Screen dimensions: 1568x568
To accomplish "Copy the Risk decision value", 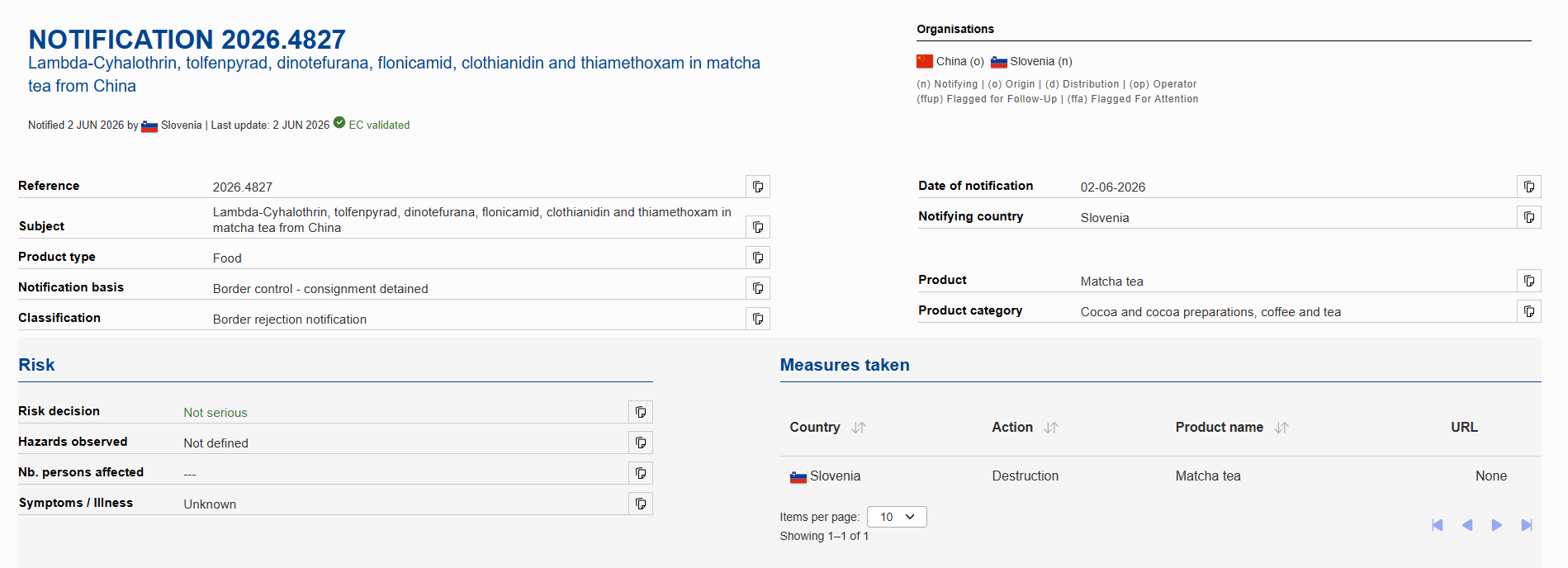I will click(x=641, y=412).
